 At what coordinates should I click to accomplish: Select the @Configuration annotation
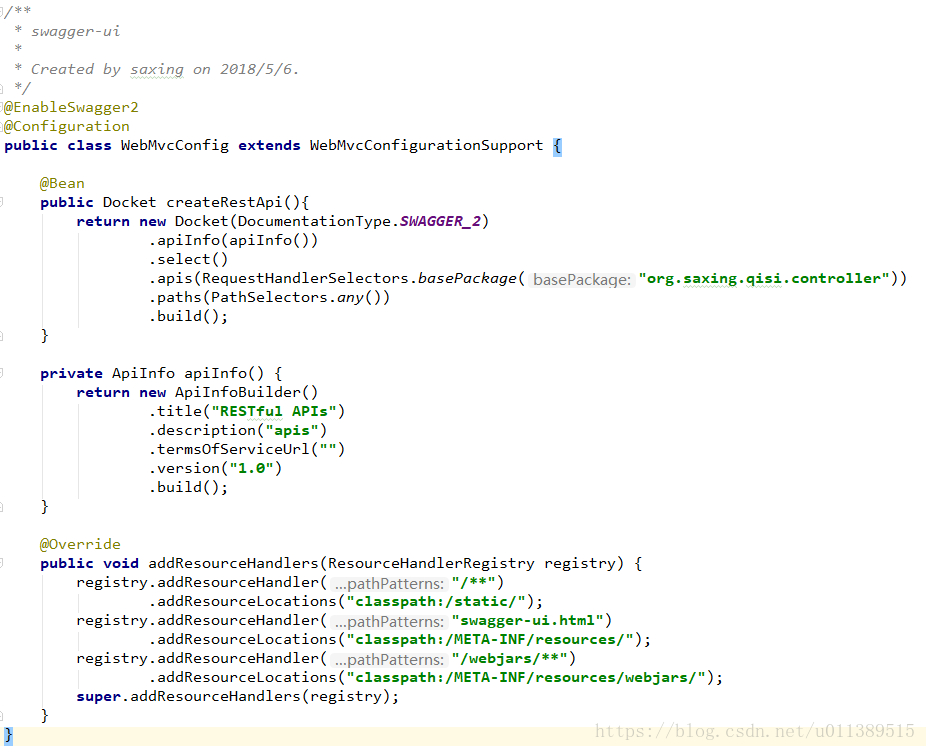67,126
